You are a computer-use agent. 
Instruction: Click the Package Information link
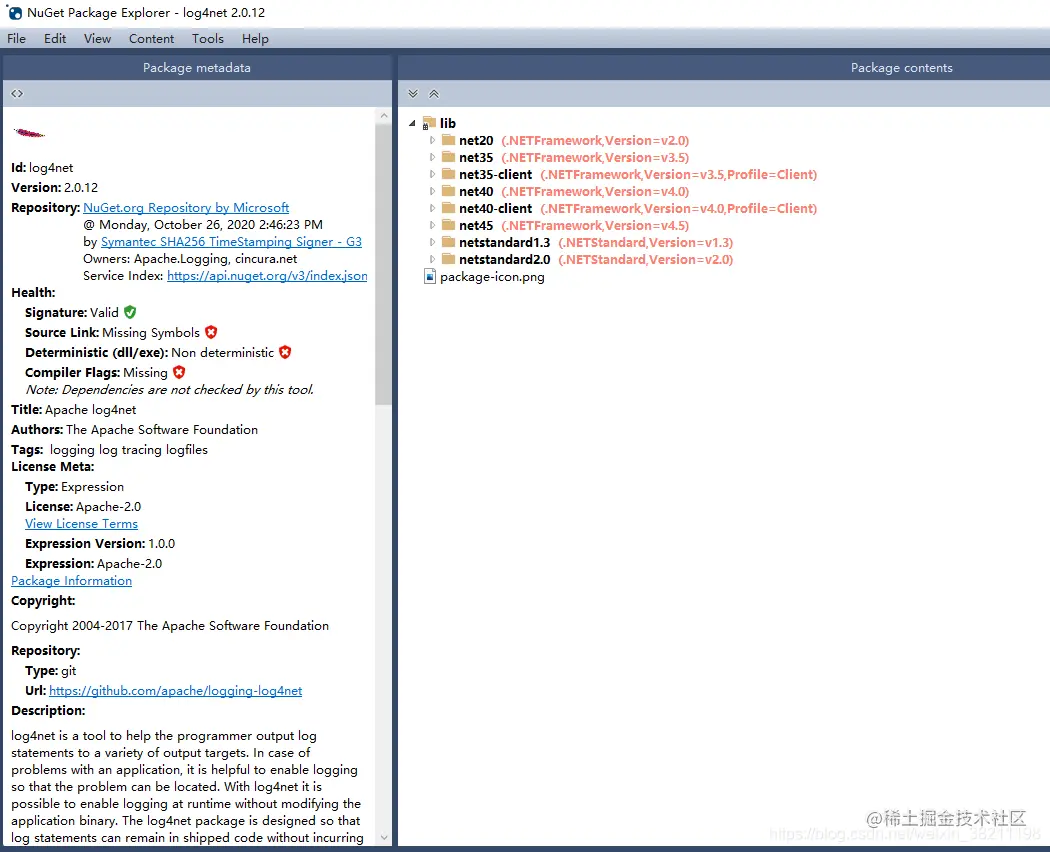[x=72, y=581]
